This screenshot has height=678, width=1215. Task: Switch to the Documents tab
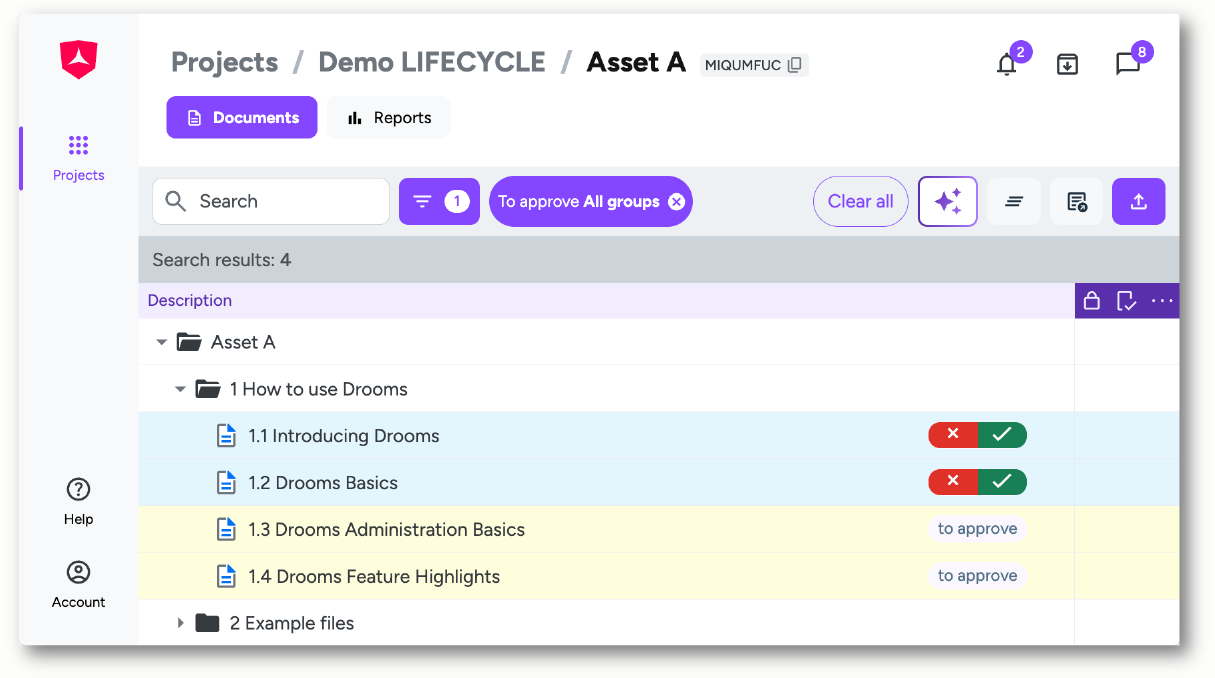242,117
